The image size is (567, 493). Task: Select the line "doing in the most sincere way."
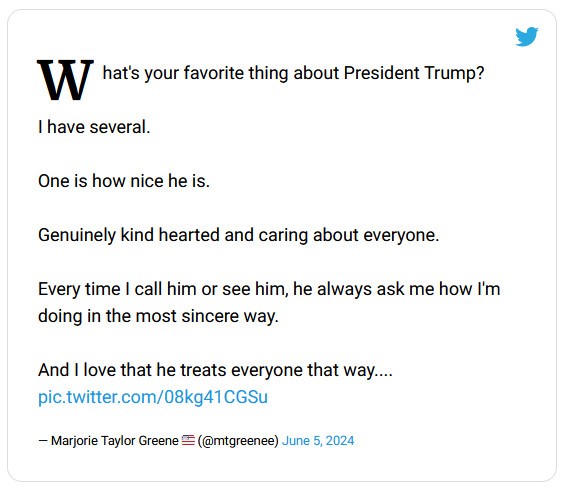(158, 316)
